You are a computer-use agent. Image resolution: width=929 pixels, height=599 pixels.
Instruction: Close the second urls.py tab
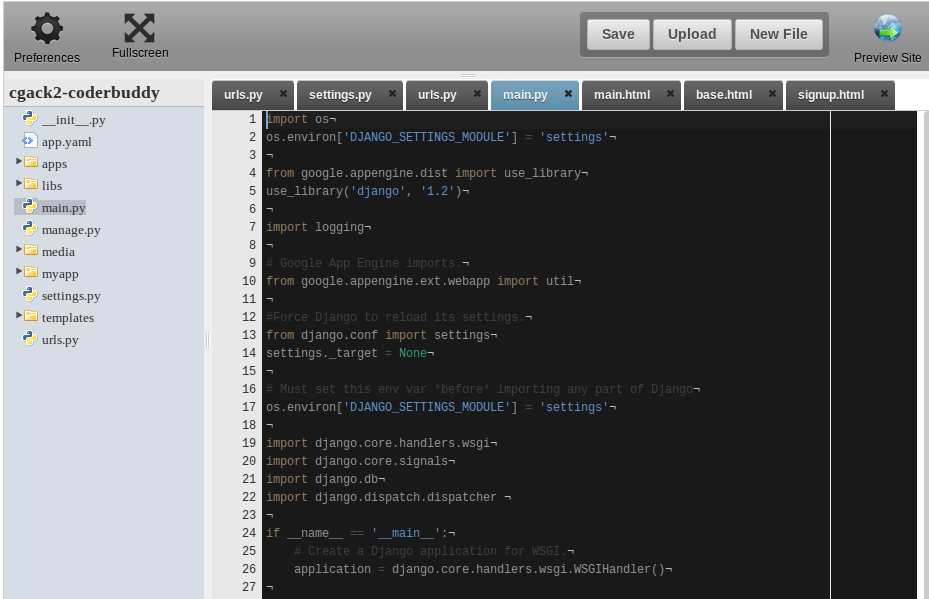478,94
